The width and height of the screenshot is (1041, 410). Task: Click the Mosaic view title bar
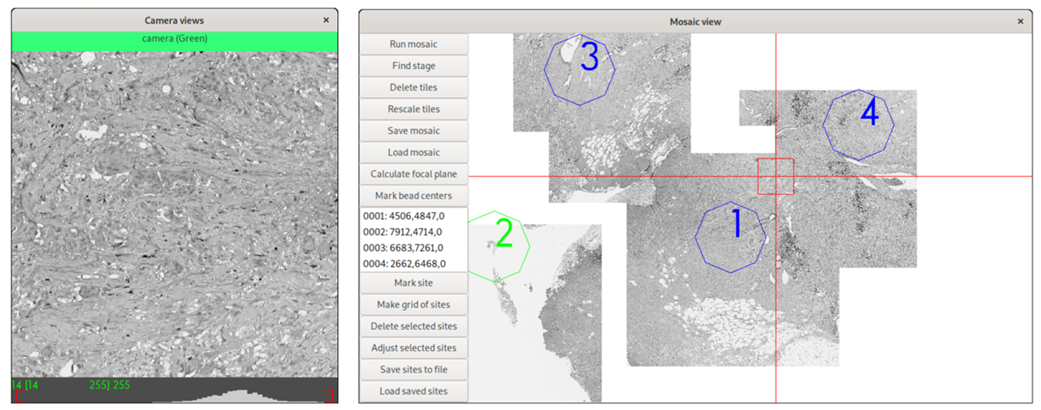(x=696, y=22)
